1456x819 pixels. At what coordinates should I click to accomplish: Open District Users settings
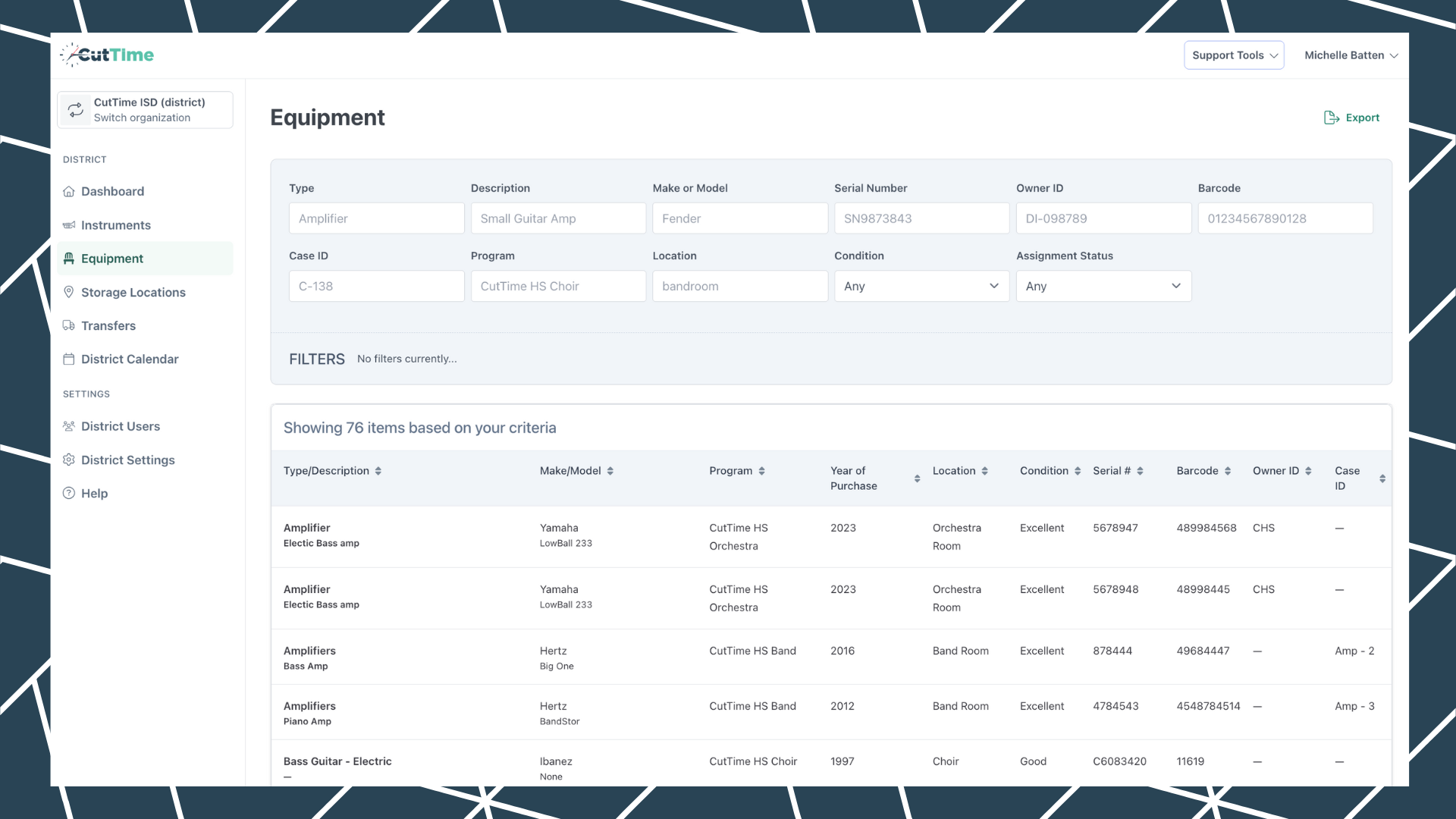(145, 426)
